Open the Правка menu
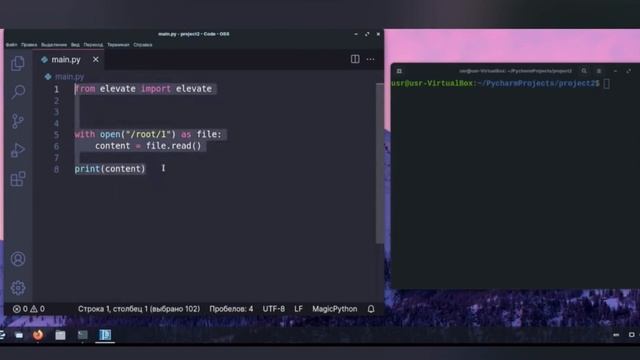 [29, 44]
